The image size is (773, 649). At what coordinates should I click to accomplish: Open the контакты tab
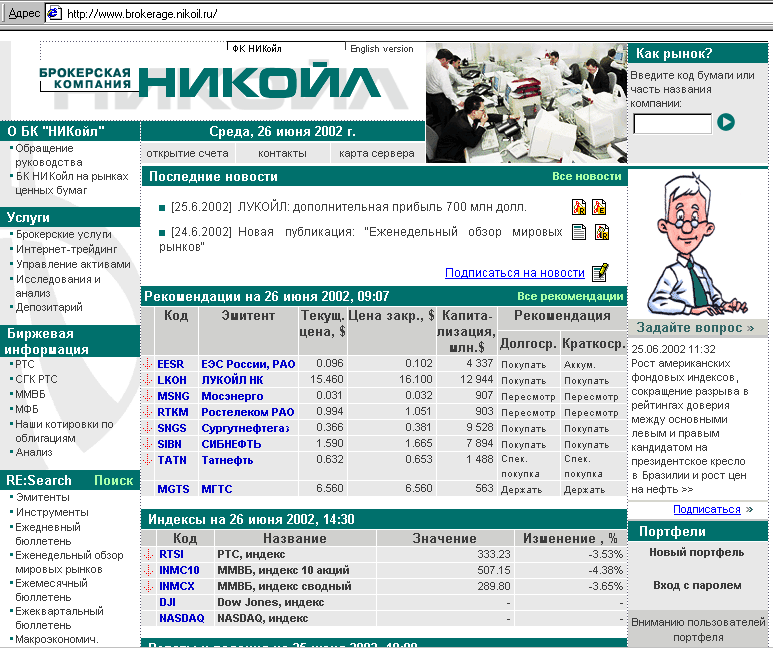pos(282,153)
